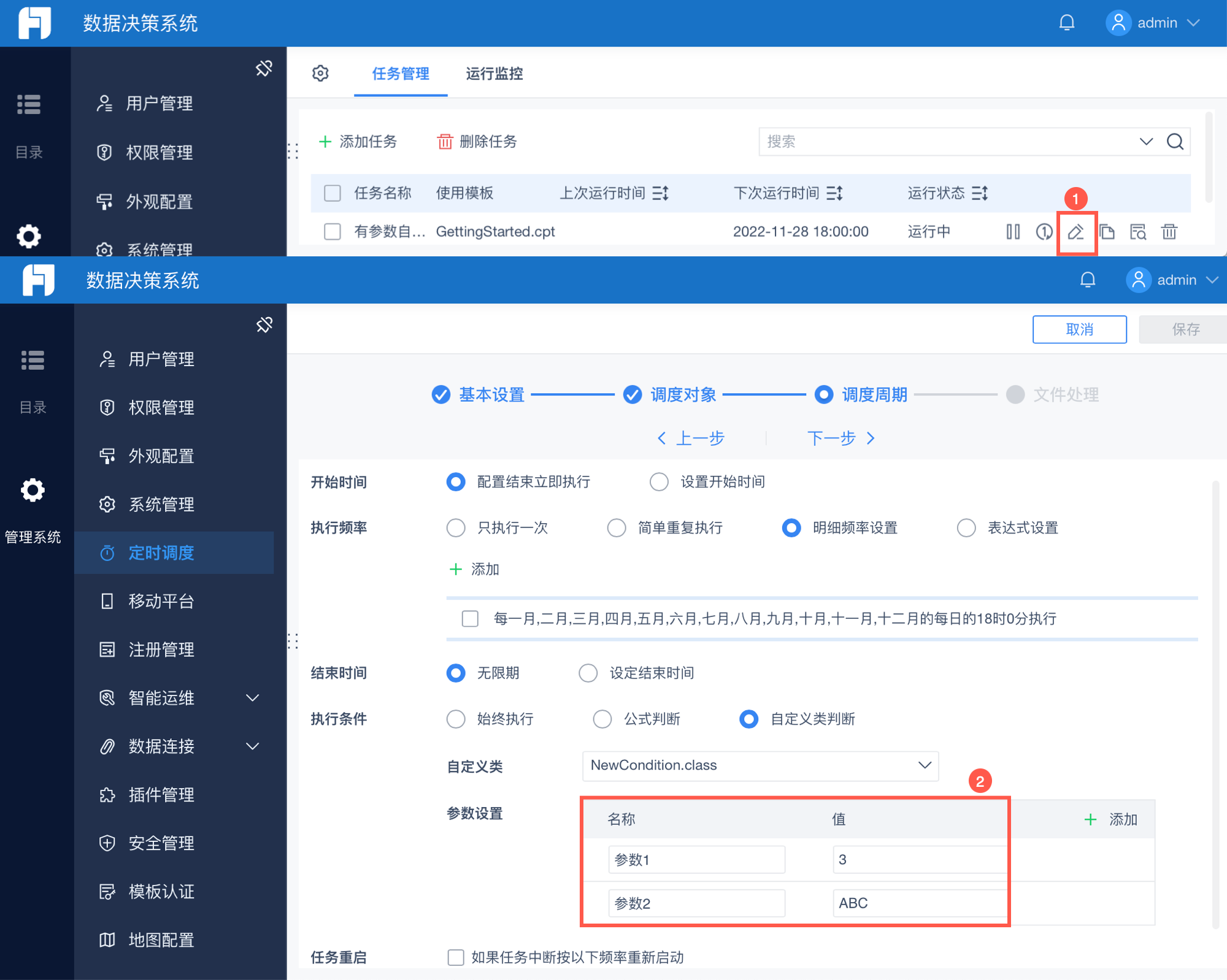
Task: Click the pin icon in upper sidebar
Action: pyautogui.click(x=264, y=68)
